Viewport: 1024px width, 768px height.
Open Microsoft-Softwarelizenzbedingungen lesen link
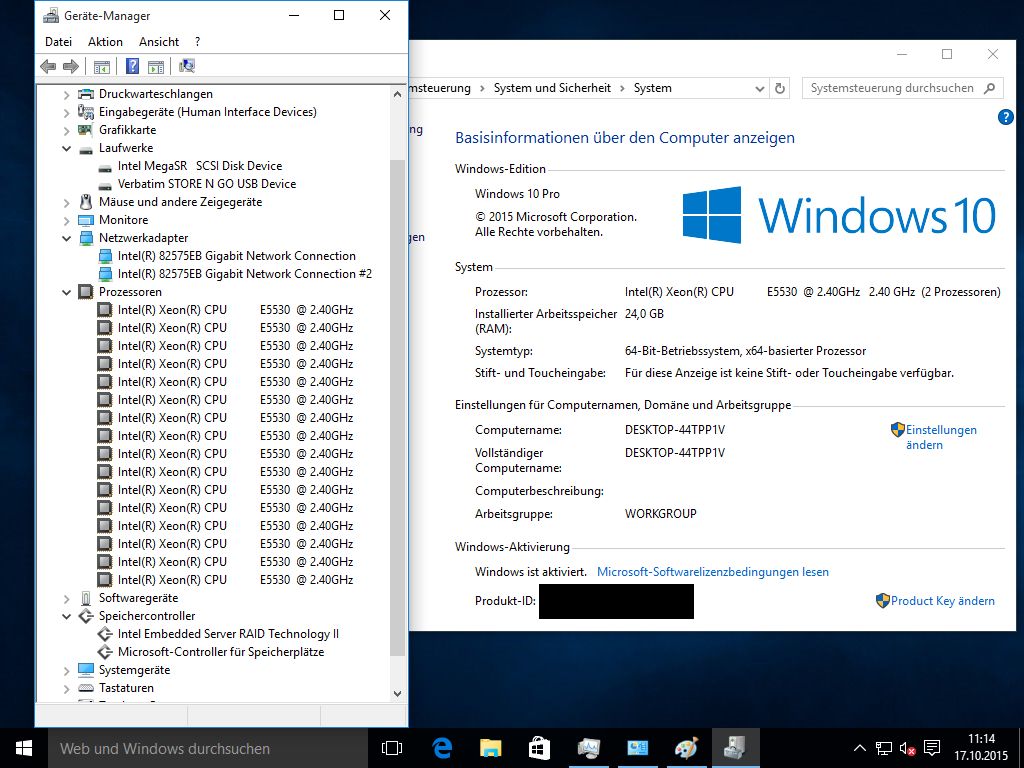[x=712, y=571]
